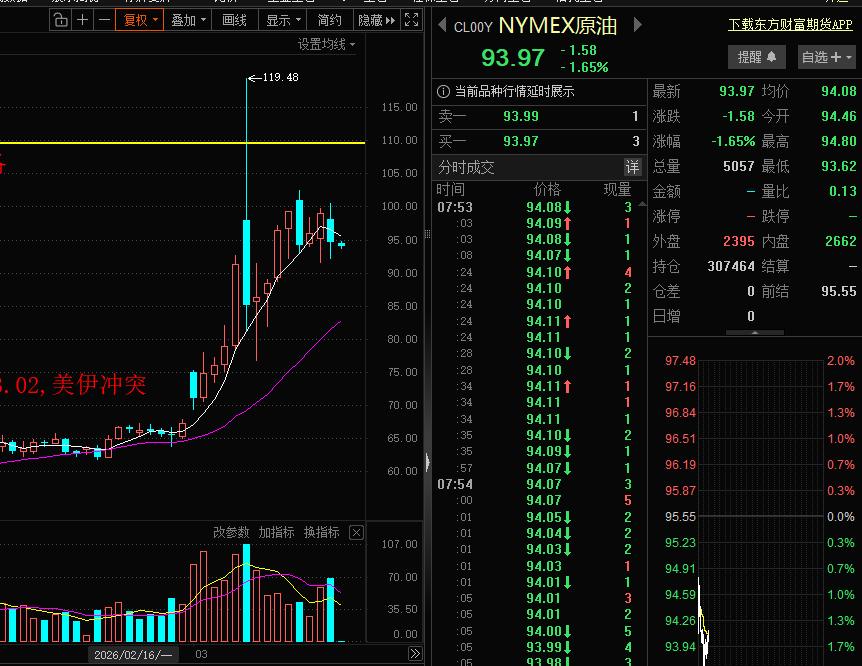
Task: Toggle fullscreen chart icon
Action: [x=412, y=20]
